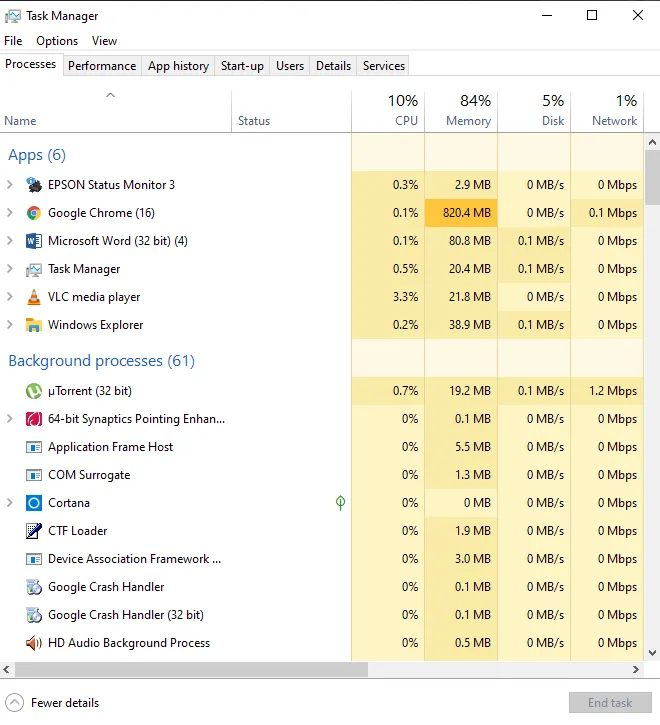Expand the Microsoft Word process group
Image resolution: width=660 pixels, height=725 pixels.
pos(10,241)
